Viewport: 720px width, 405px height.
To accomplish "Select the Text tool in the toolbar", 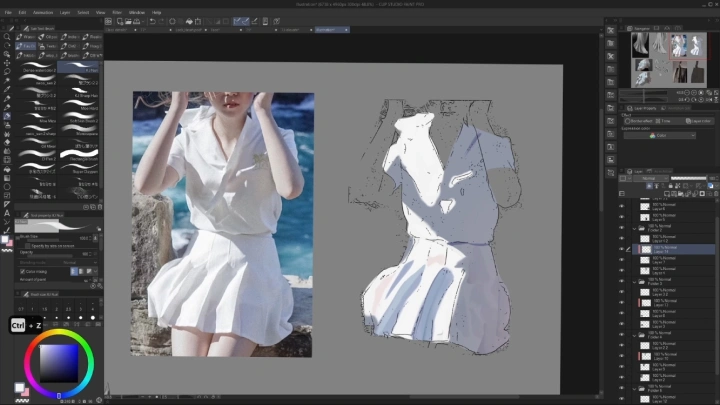I will pos(7,213).
